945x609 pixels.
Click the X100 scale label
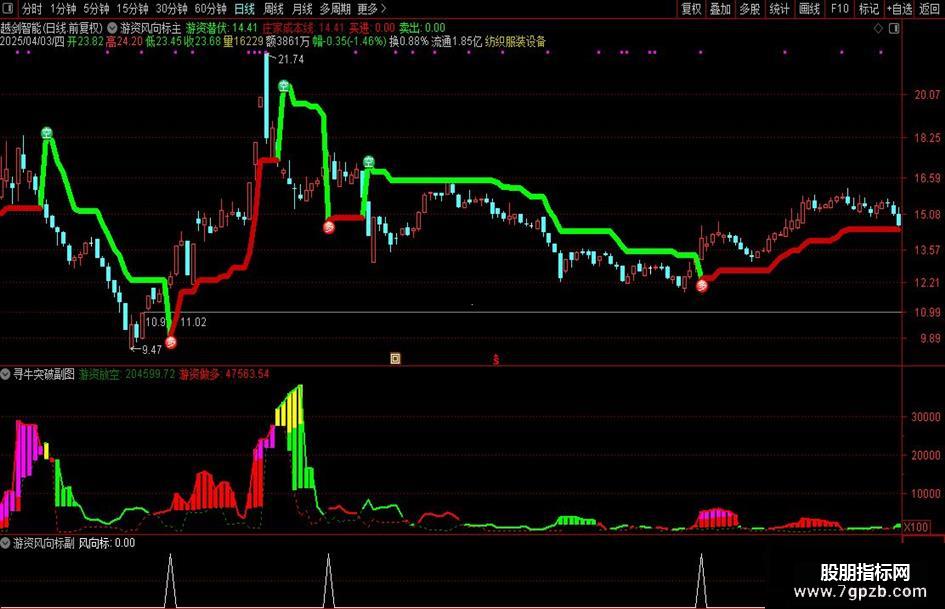point(917,527)
